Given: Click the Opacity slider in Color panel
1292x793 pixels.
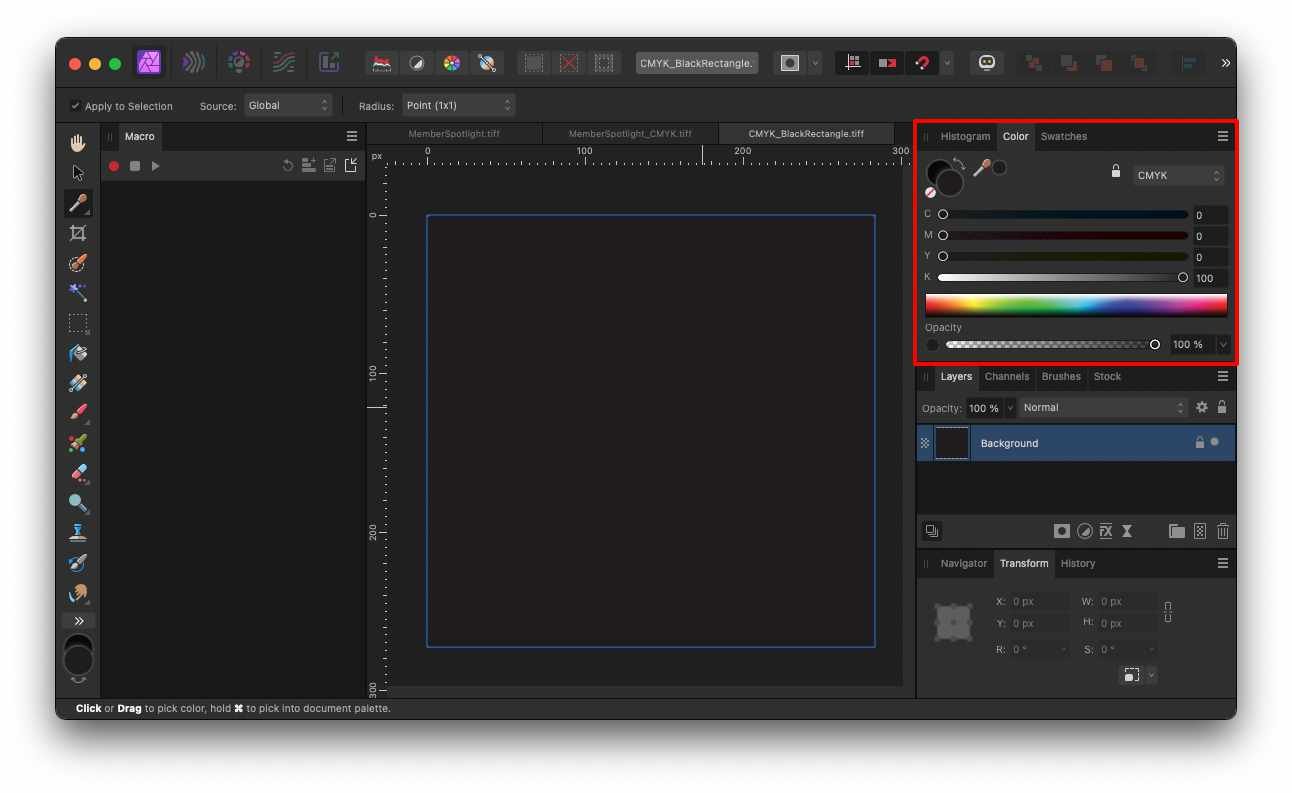Looking at the screenshot, I should (1052, 344).
